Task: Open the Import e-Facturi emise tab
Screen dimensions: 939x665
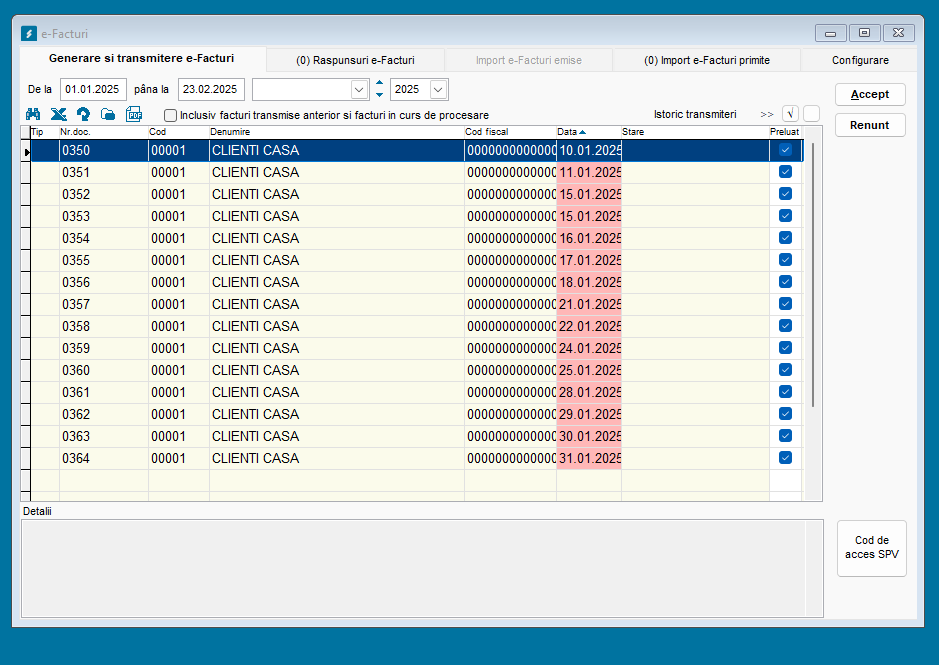Action: pos(528,61)
